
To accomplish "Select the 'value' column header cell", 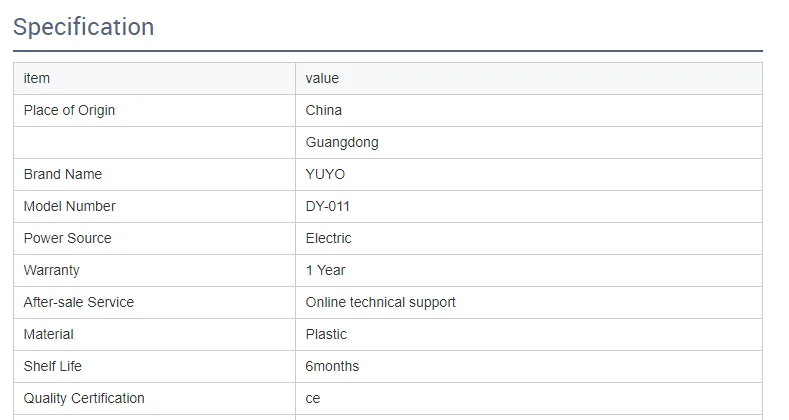I will (x=322, y=78).
